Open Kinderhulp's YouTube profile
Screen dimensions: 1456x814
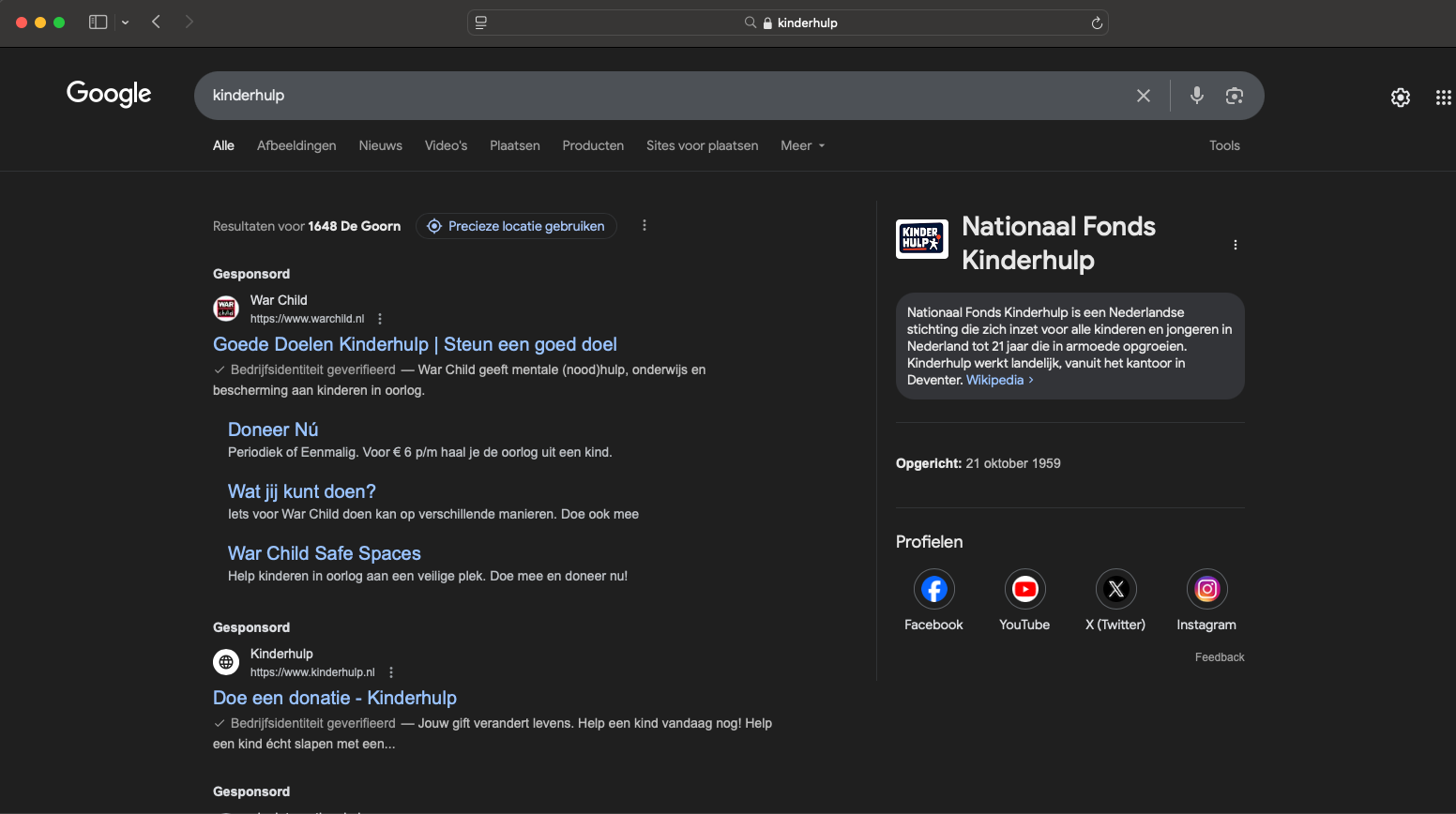pyautogui.click(x=1024, y=589)
